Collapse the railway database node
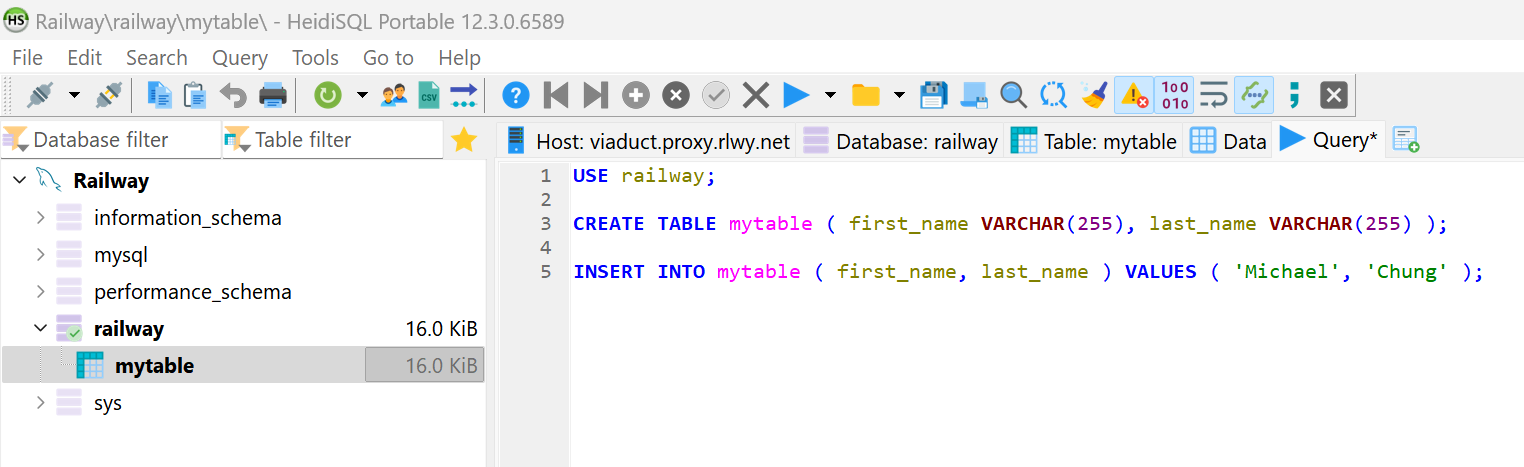 click(40, 328)
